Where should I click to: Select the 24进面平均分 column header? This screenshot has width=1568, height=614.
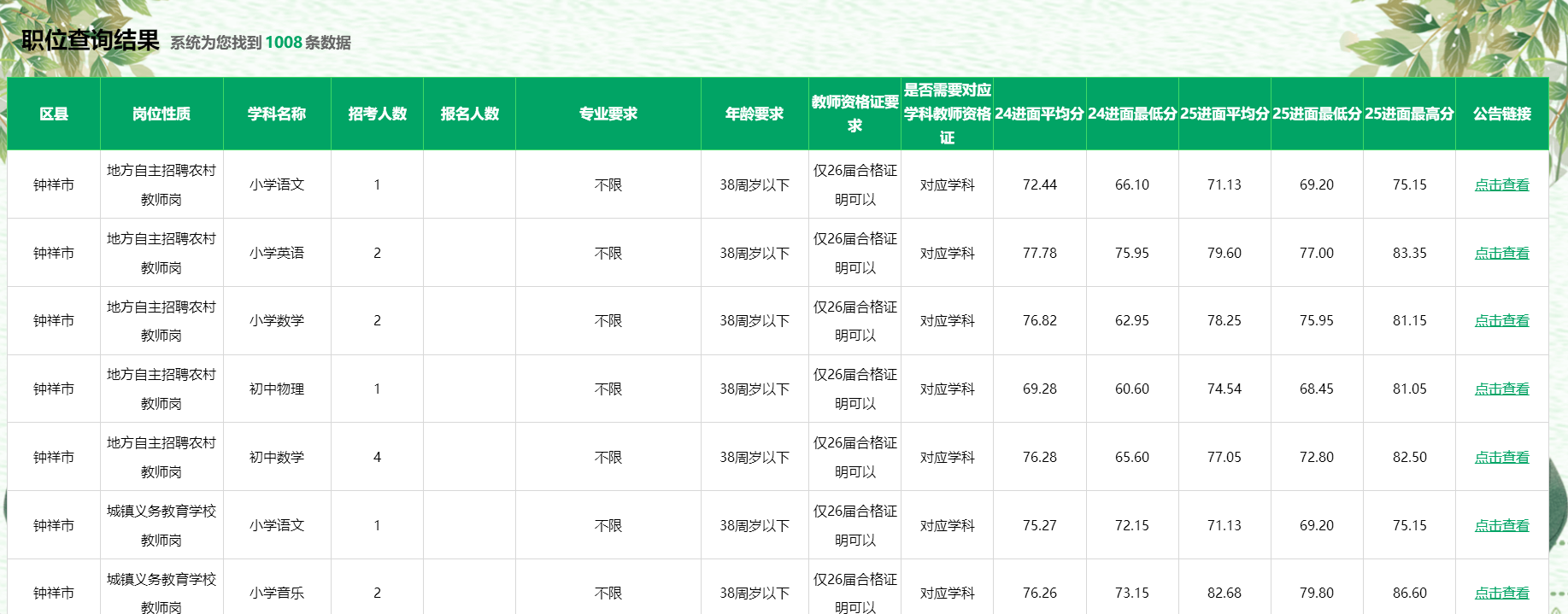click(1039, 114)
